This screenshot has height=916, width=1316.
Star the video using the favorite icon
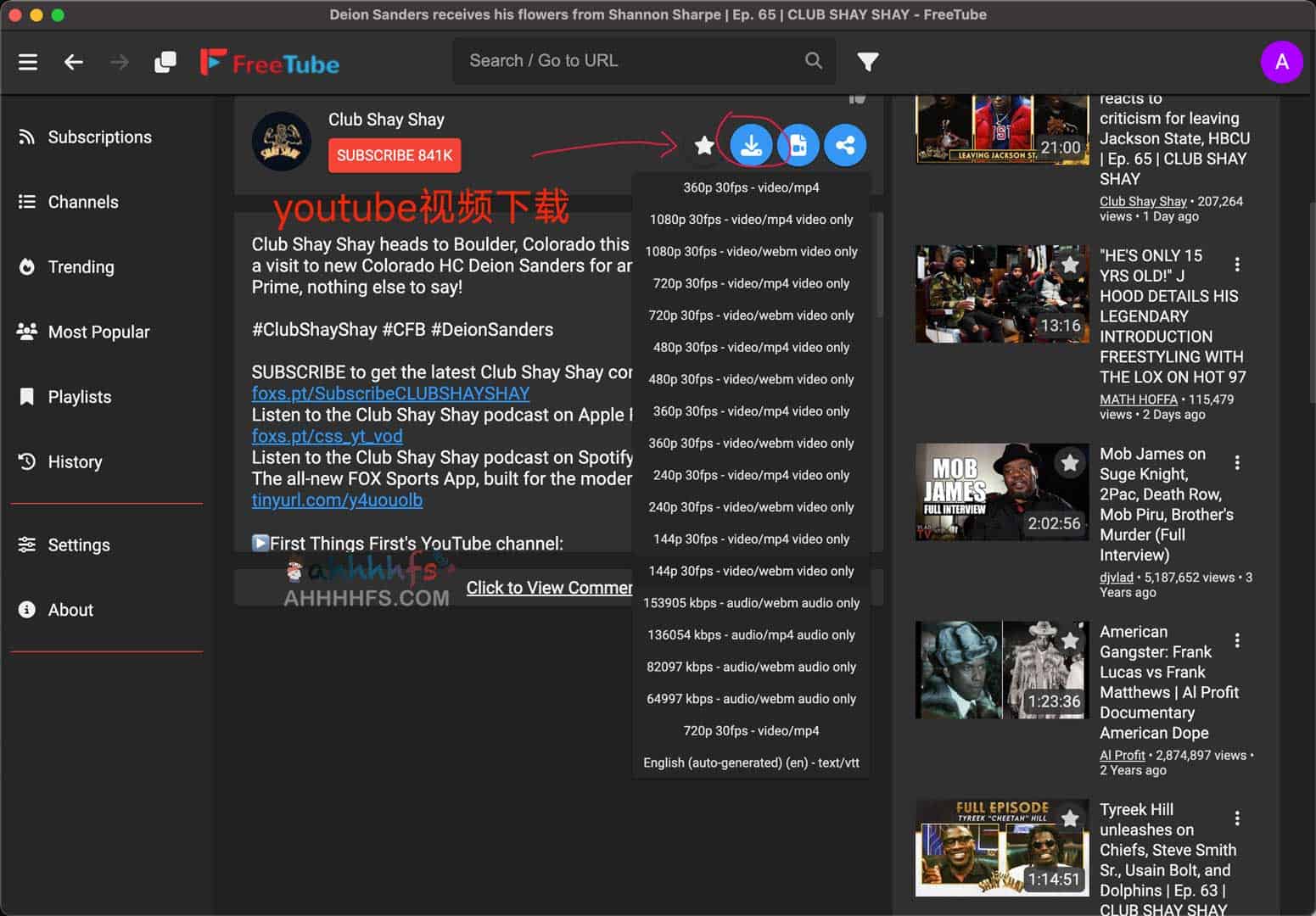703,145
